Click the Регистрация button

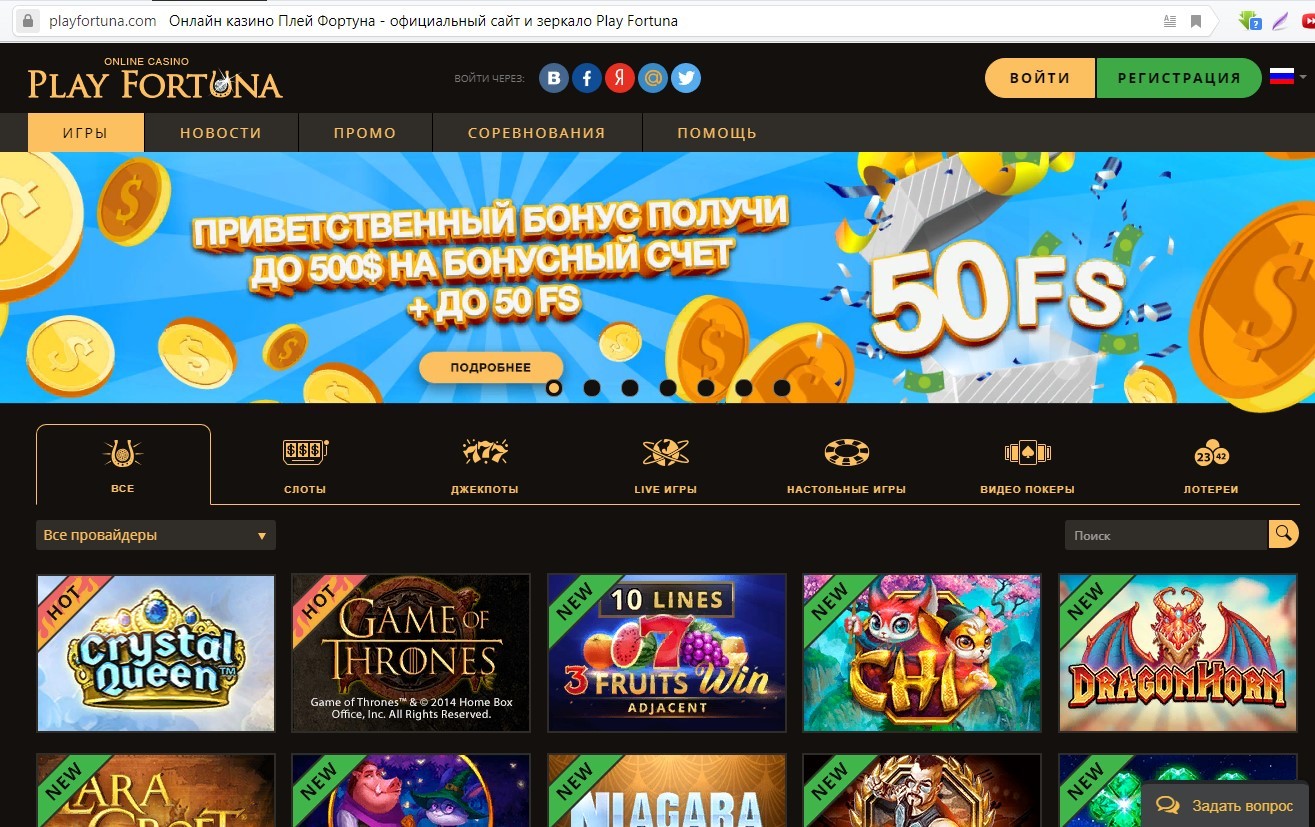1179,78
